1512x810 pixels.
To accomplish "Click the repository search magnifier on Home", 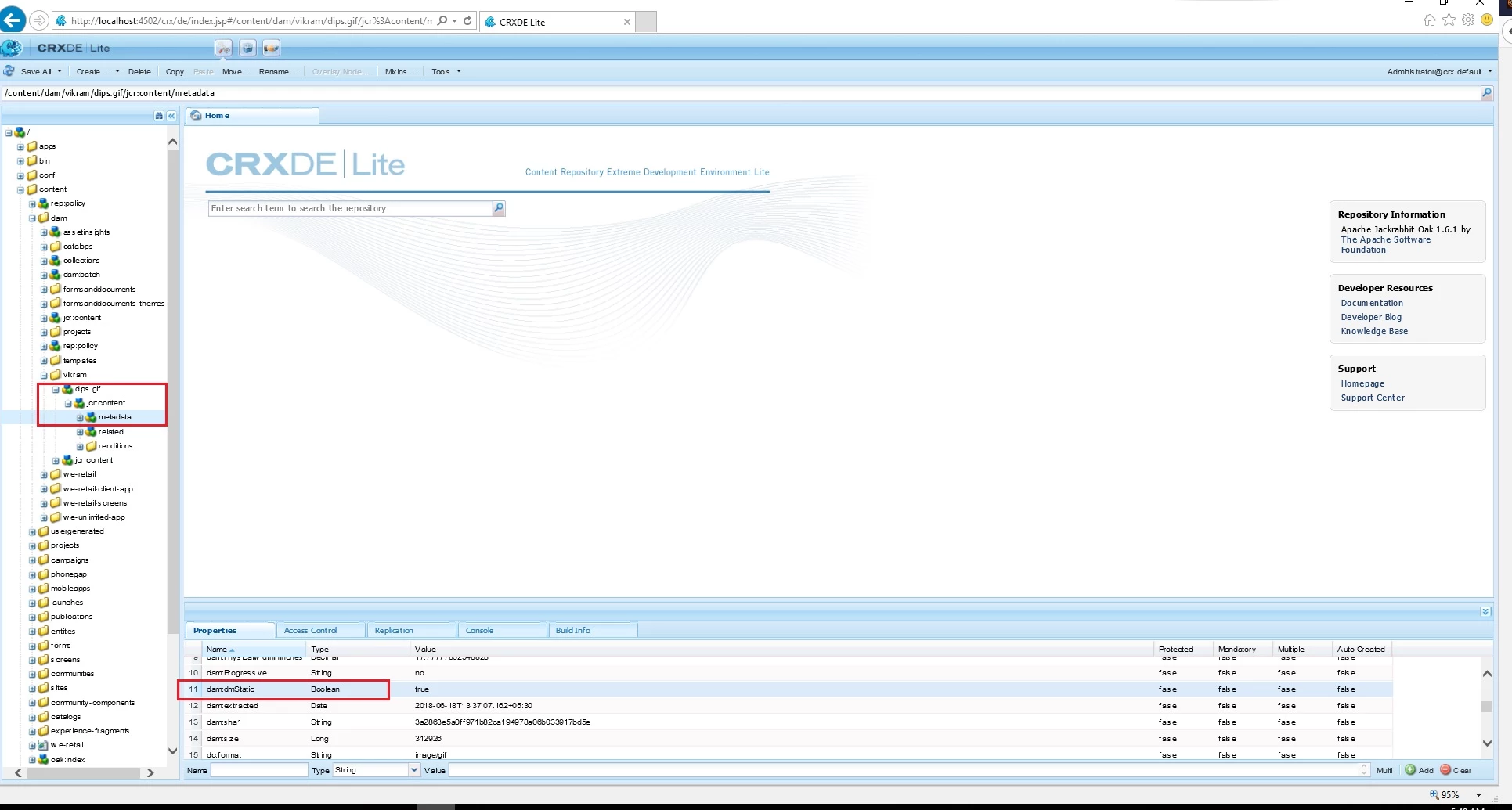I will tap(499, 208).
